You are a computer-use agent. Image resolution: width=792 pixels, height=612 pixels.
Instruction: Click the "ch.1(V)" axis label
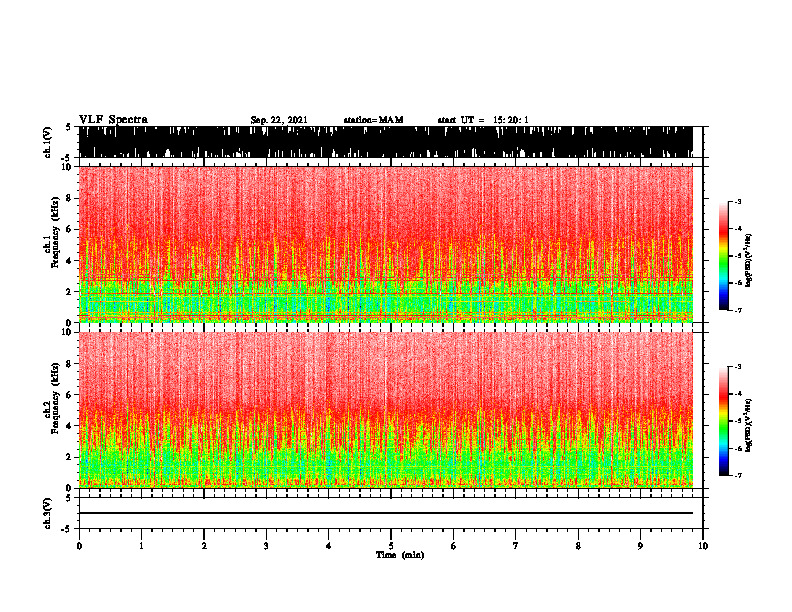(x=47, y=142)
